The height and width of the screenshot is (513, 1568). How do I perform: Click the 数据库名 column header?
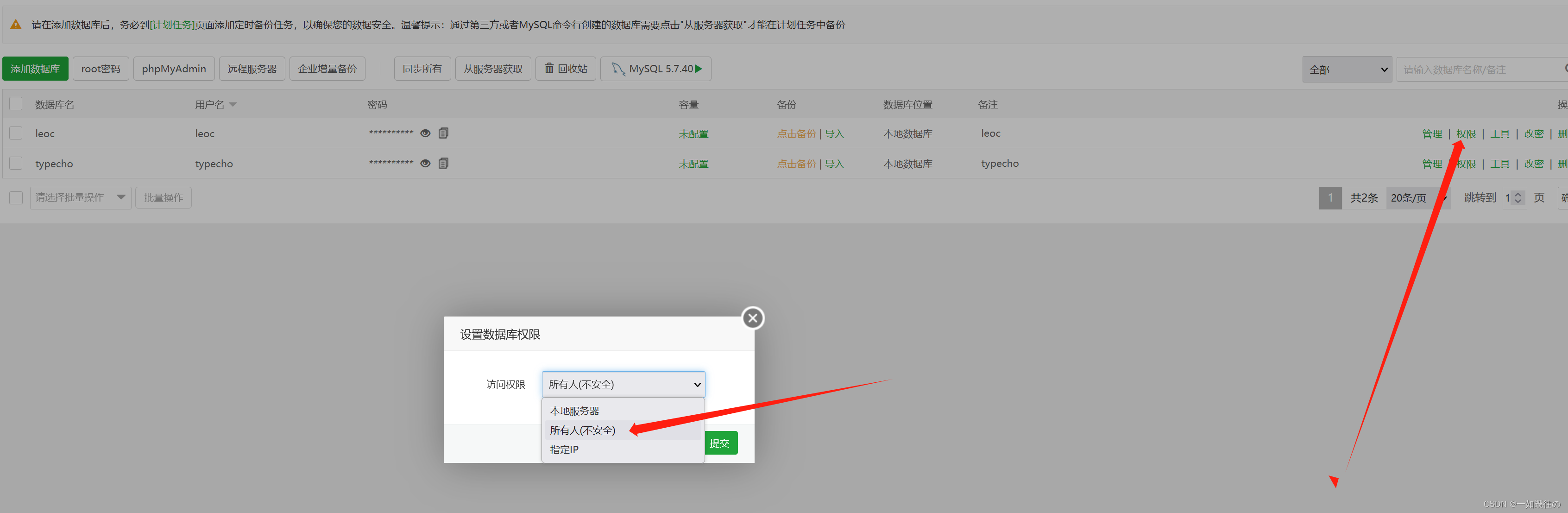point(55,105)
